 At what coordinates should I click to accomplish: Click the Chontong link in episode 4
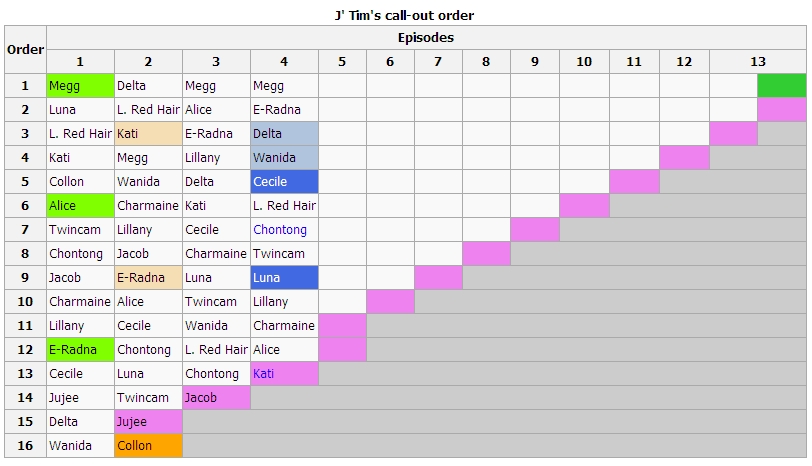280,229
